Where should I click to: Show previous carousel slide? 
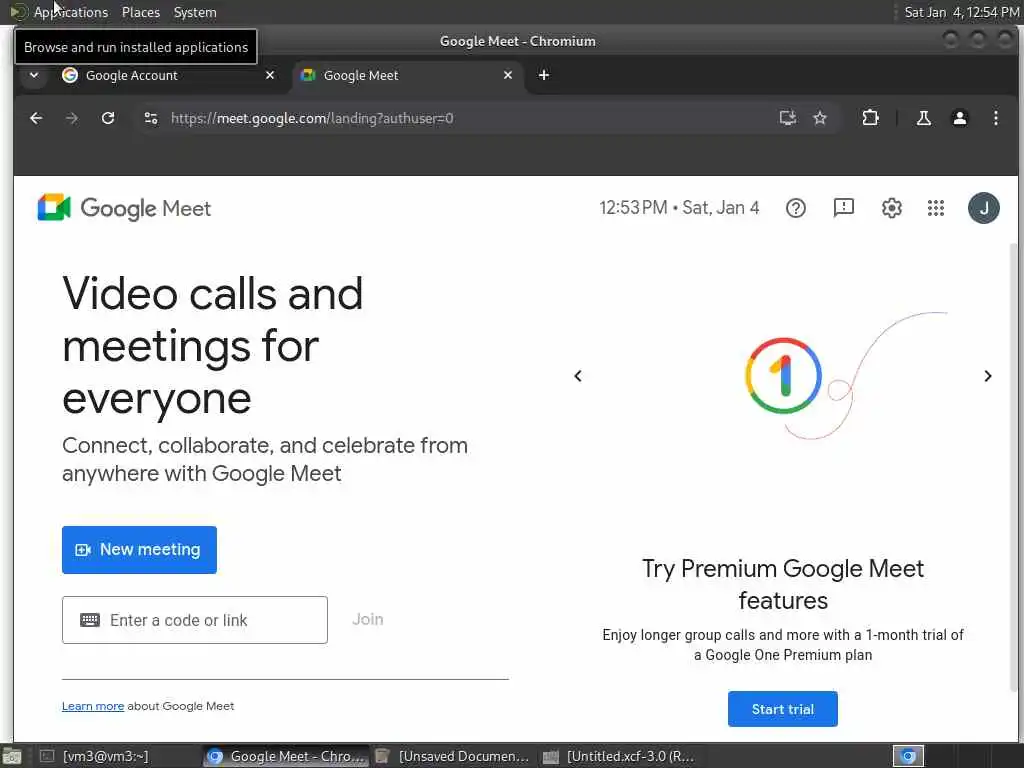tap(577, 376)
